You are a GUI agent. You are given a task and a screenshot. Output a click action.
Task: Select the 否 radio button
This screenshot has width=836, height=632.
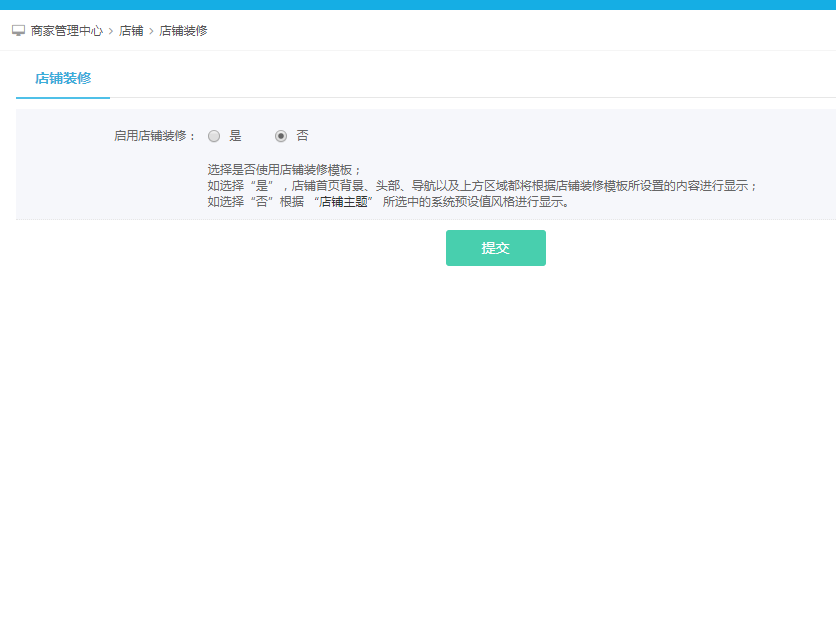[x=281, y=136]
